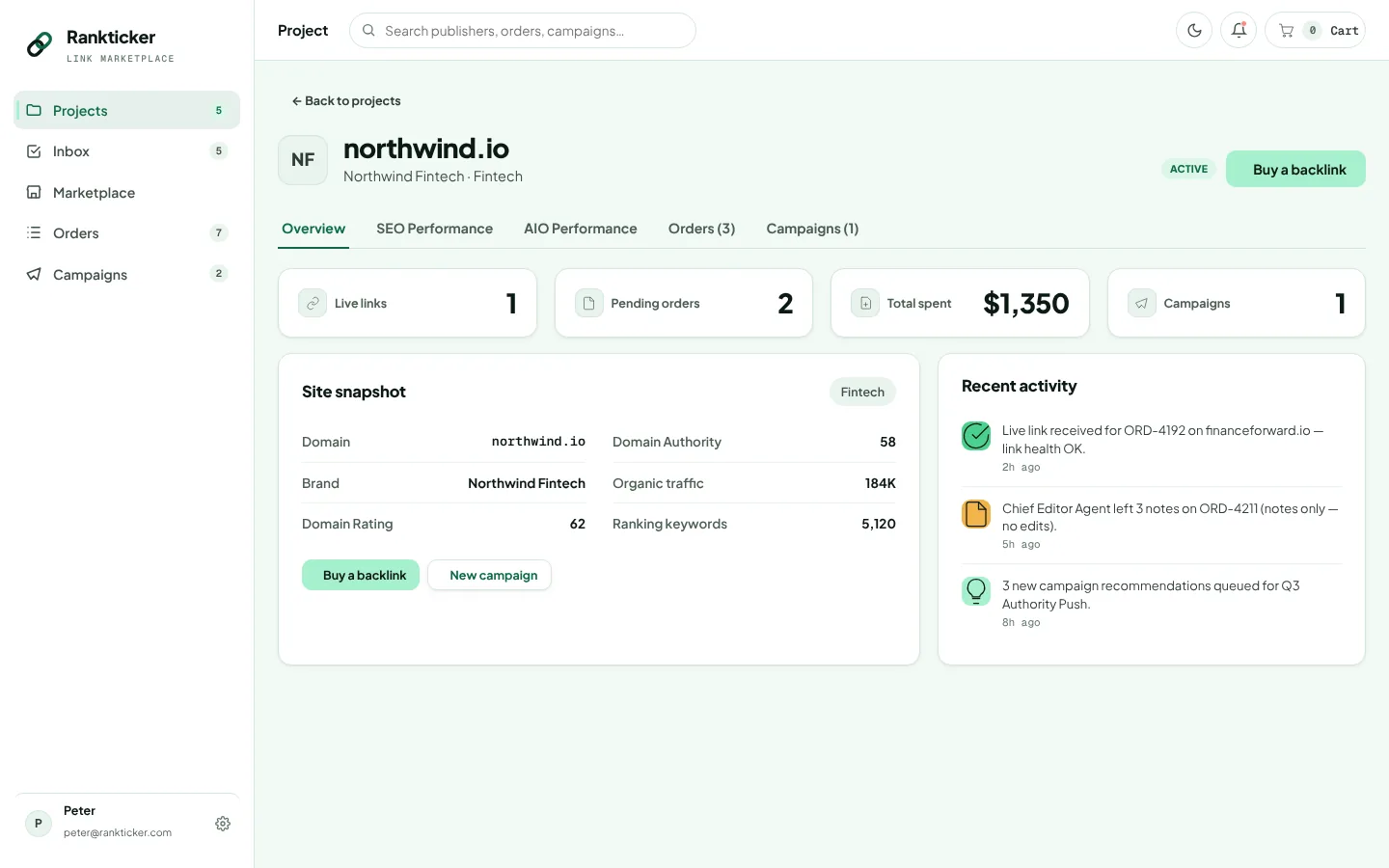Open the Campaigns (1) tab

[x=812, y=229]
